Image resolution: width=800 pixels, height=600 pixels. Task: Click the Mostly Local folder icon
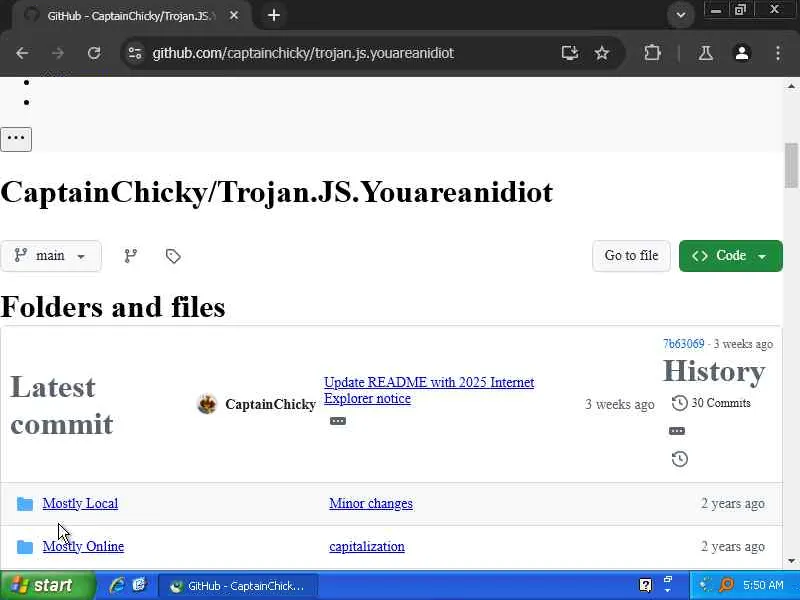(24, 504)
